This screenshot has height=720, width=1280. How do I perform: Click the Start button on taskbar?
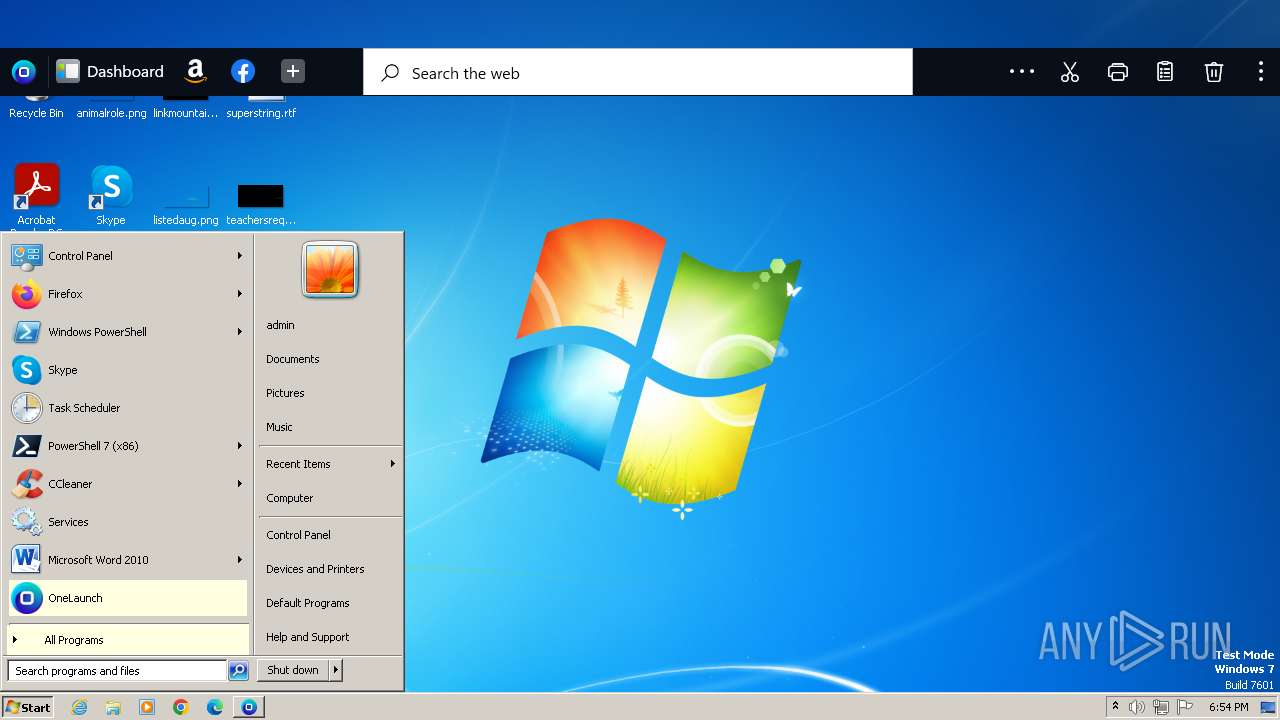coord(28,707)
